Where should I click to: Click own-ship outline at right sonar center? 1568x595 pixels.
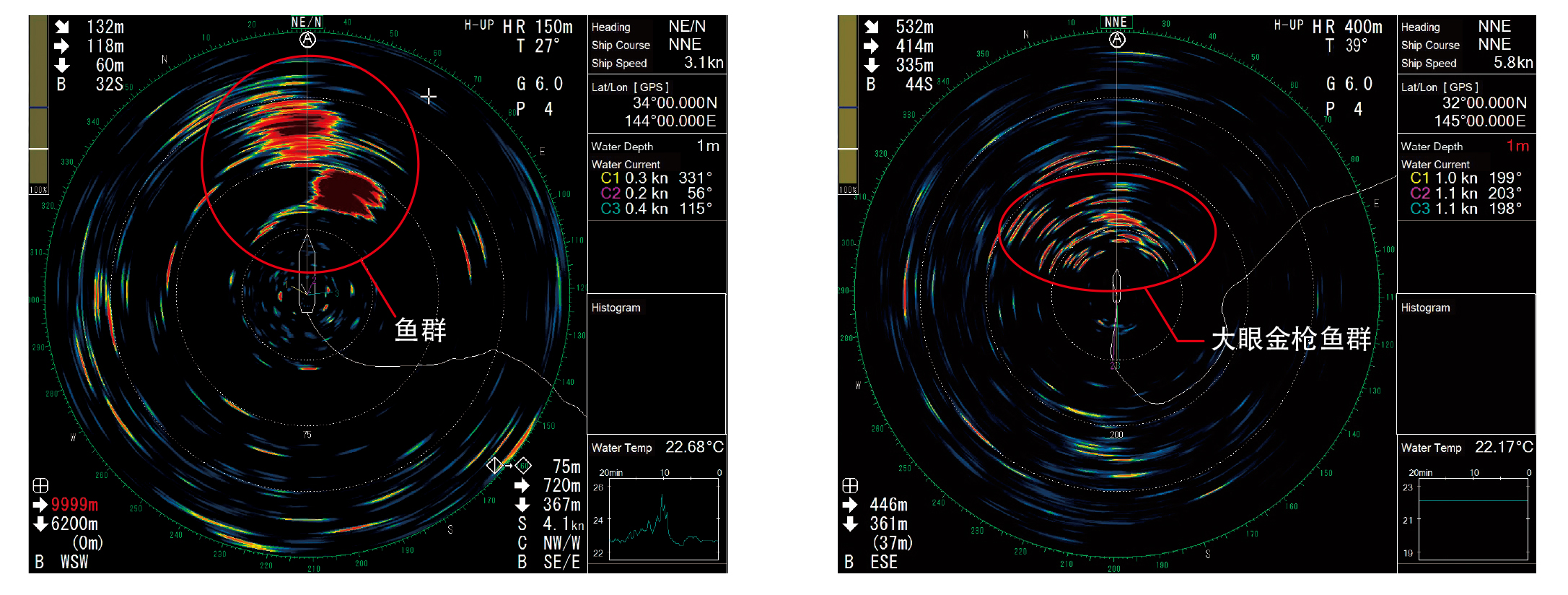[1116, 287]
